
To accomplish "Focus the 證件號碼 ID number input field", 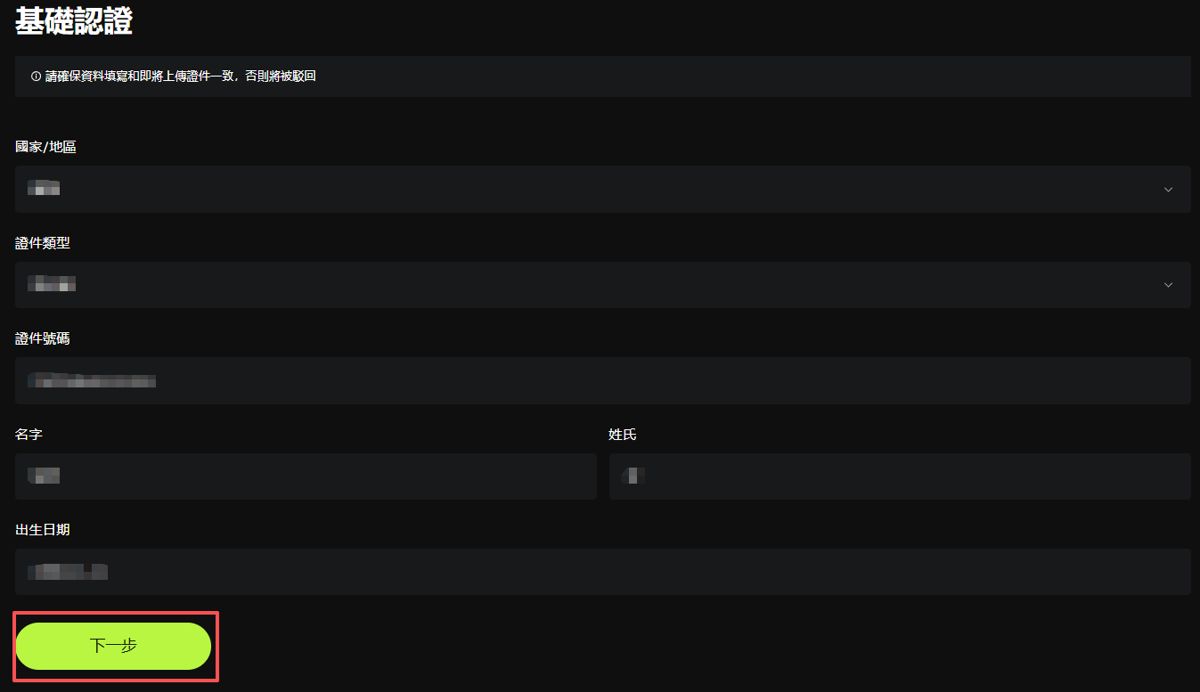I will point(602,381).
